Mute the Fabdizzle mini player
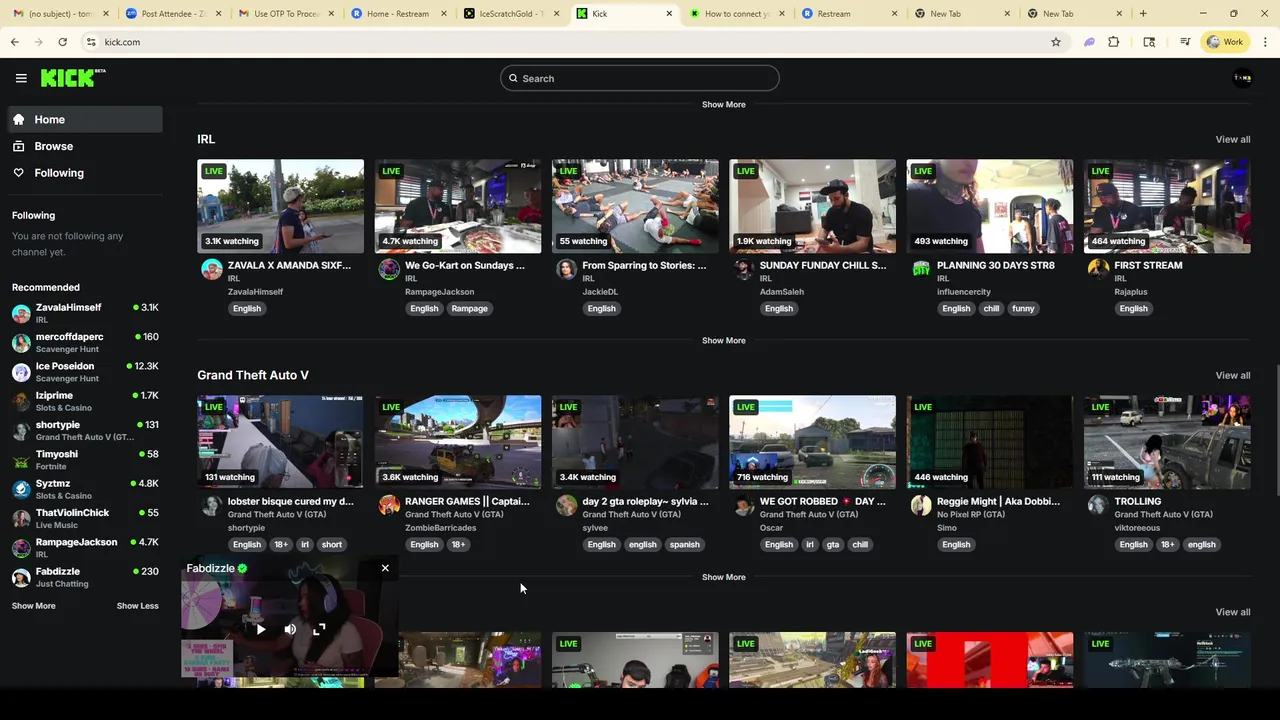The width and height of the screenshot is (1280, 720). point(290,629)
